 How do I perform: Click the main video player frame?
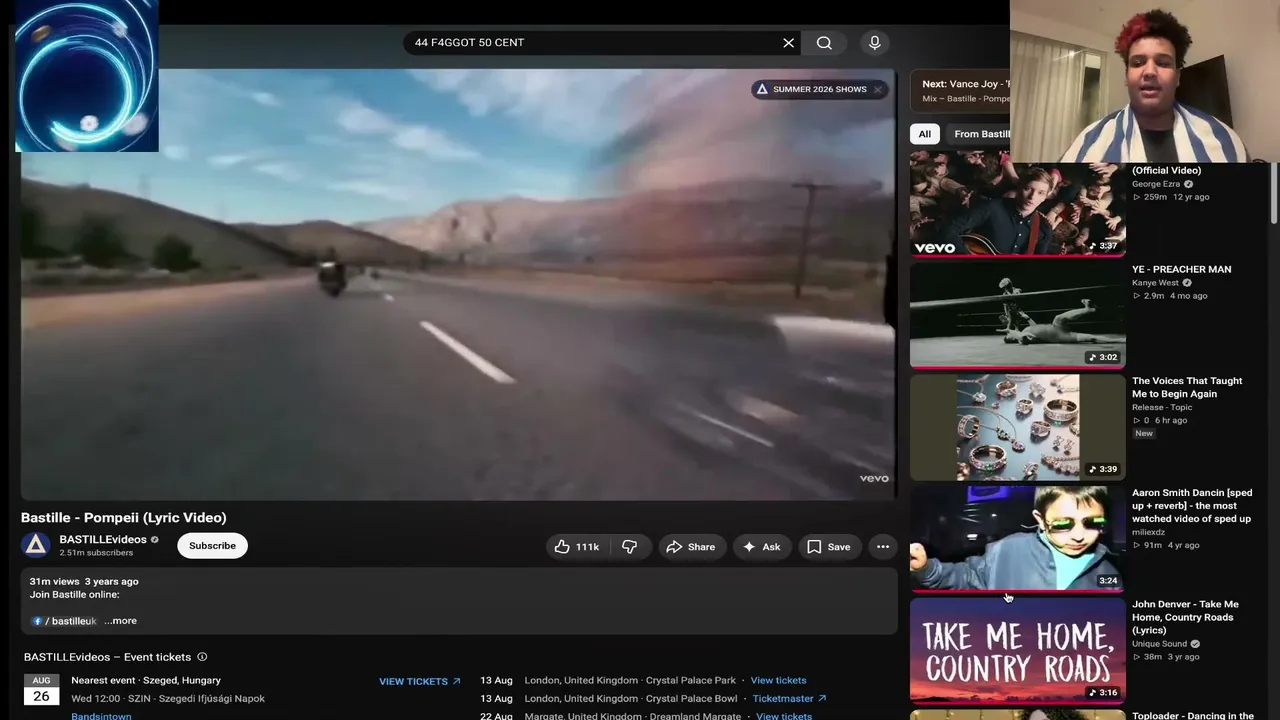point(458,284)
